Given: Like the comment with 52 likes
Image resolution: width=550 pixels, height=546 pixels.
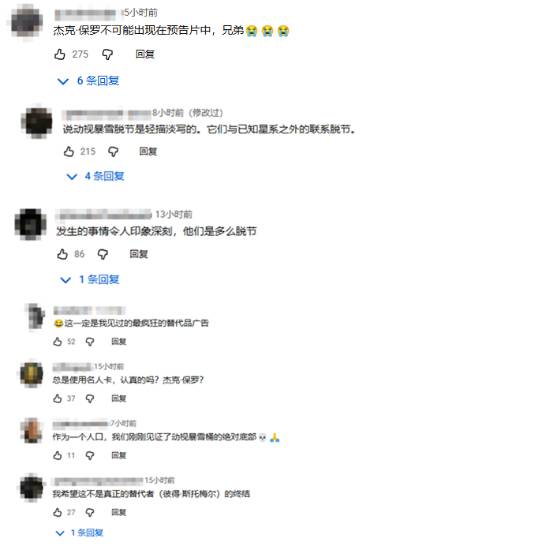Looking at the screenshot, I should pos(58,342).
